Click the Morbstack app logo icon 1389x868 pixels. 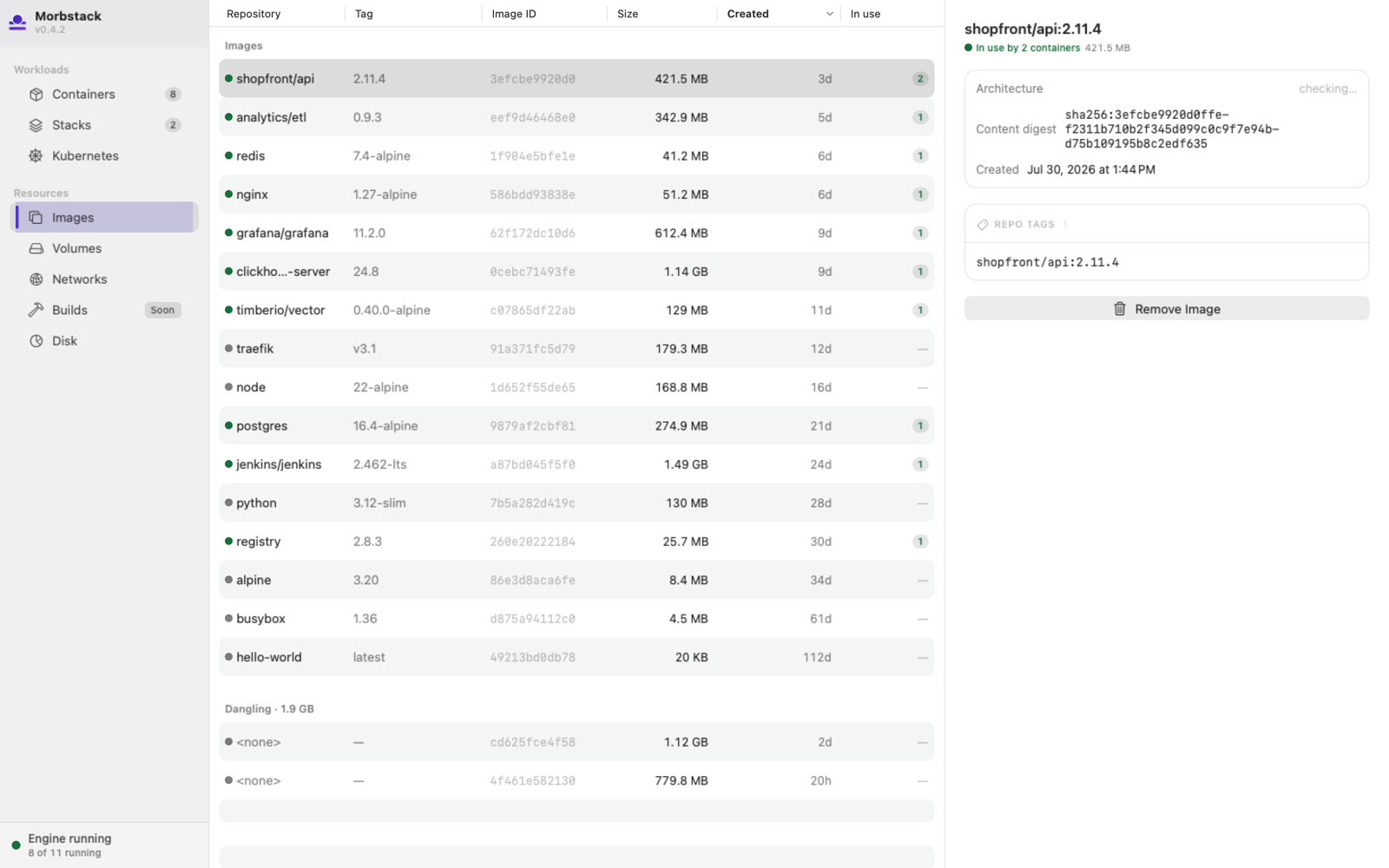(17, 22)
